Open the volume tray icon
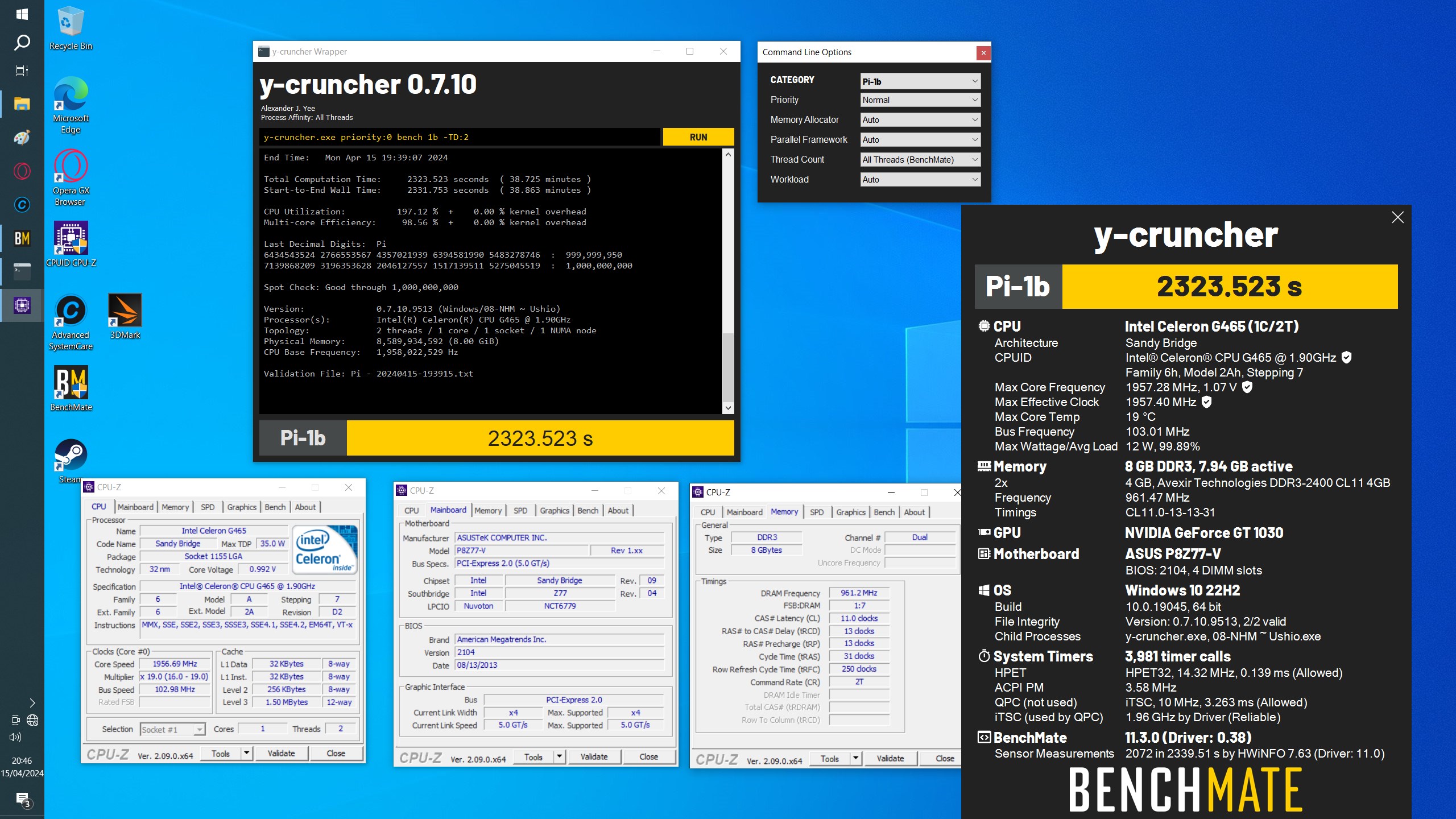 click(x=15, y=737)
